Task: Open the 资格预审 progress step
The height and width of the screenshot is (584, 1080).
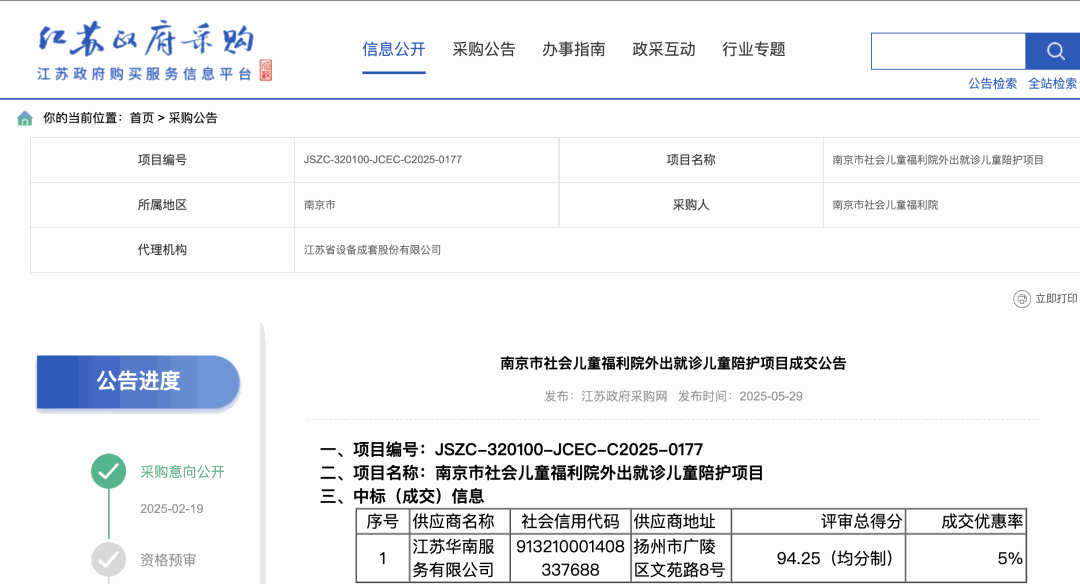Action: [x=168, y=560]
